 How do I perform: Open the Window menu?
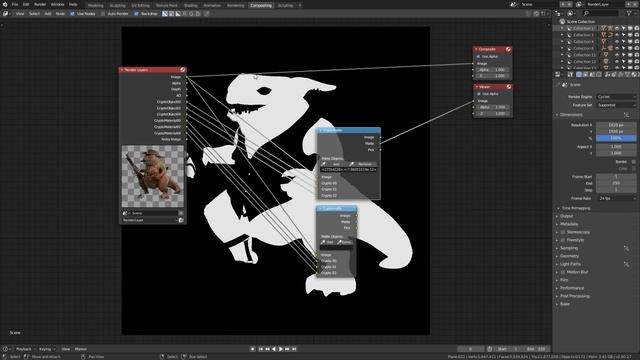point(58,4)
